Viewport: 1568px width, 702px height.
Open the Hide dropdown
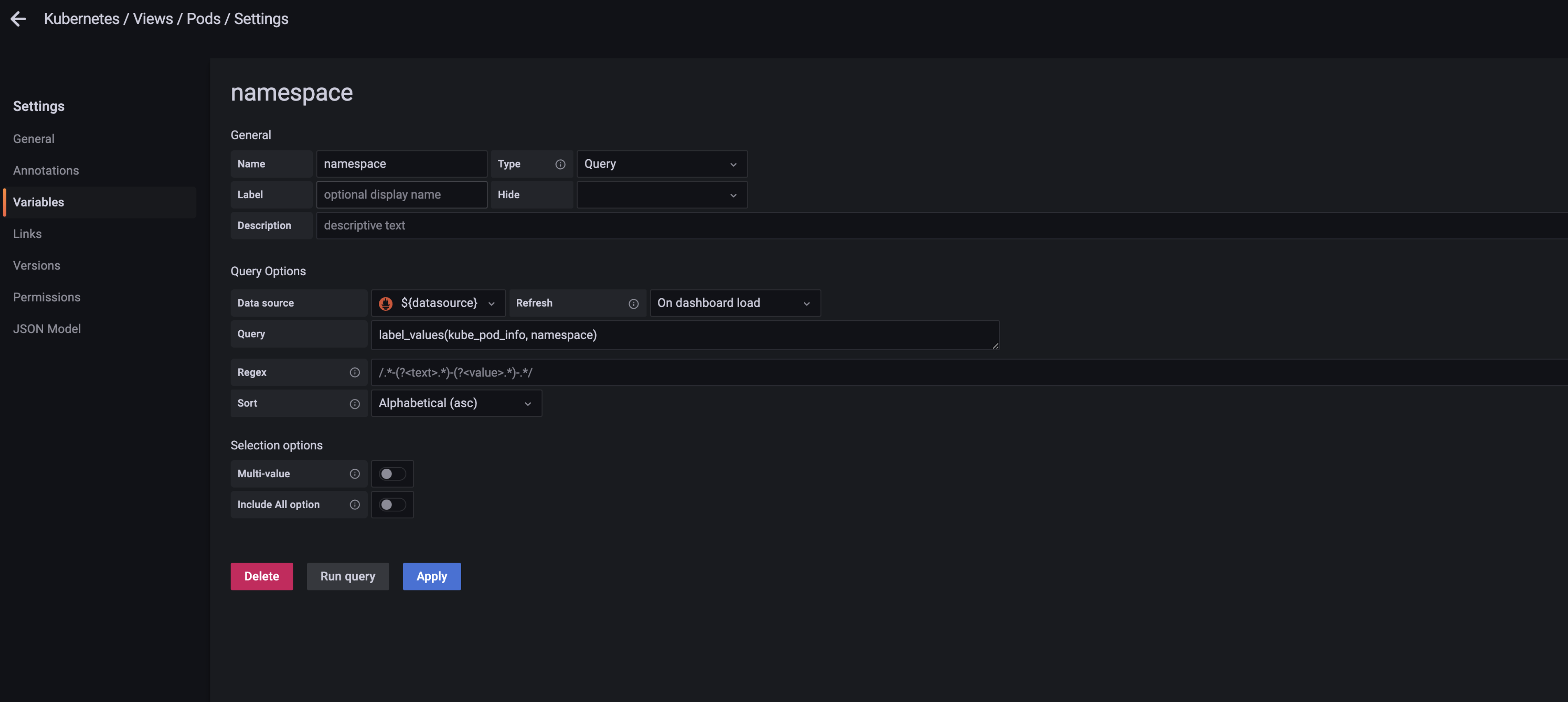(661, 195)
